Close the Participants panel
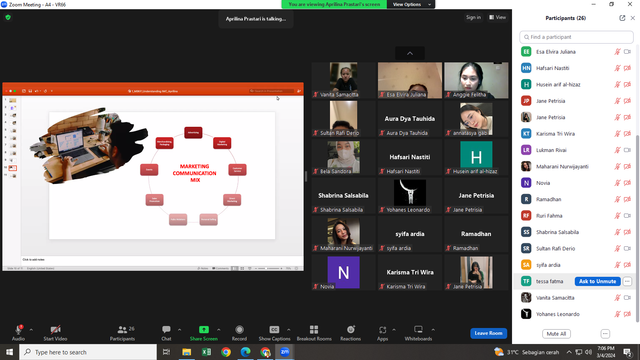The image size is (640, 360). tap(633, 18)
